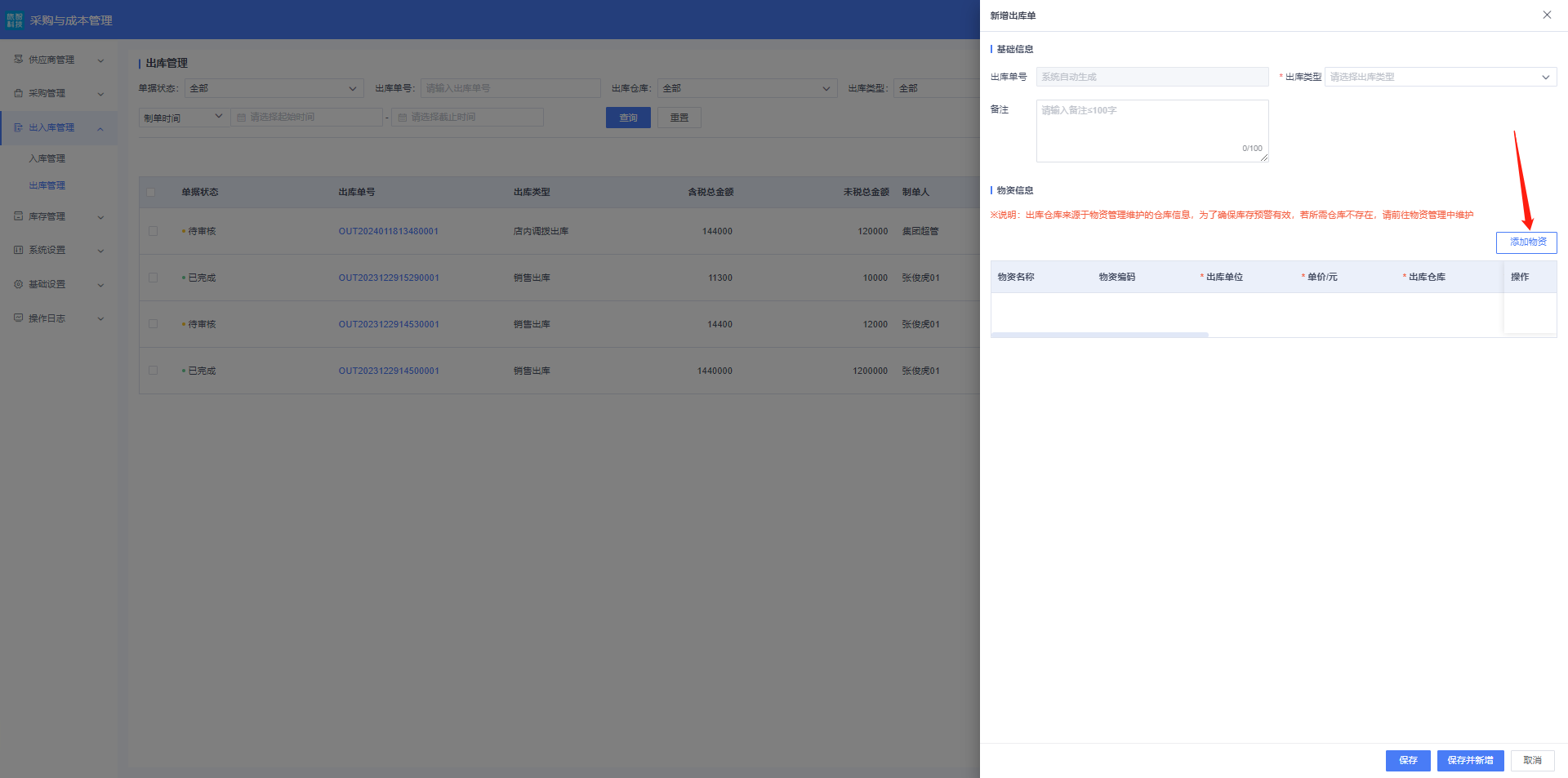Click the 含税总金额 column header

pos(710,192)
